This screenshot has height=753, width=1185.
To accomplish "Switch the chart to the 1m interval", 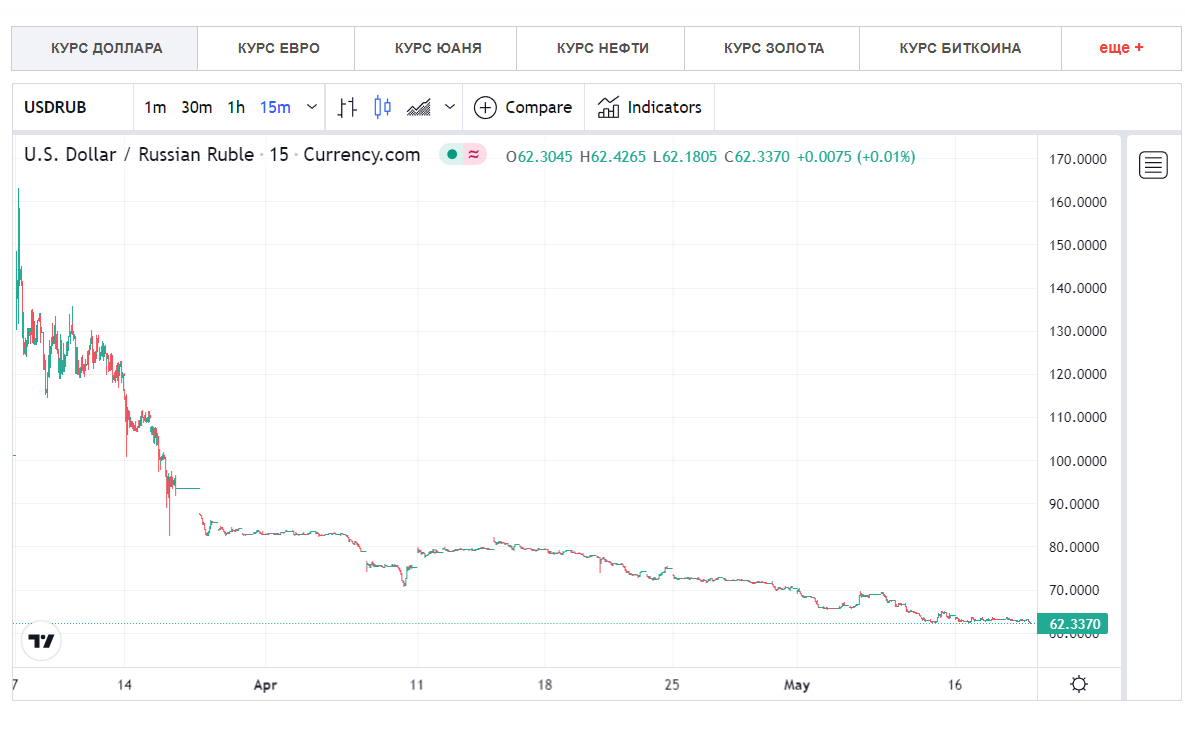I will (x=155, y=107).
